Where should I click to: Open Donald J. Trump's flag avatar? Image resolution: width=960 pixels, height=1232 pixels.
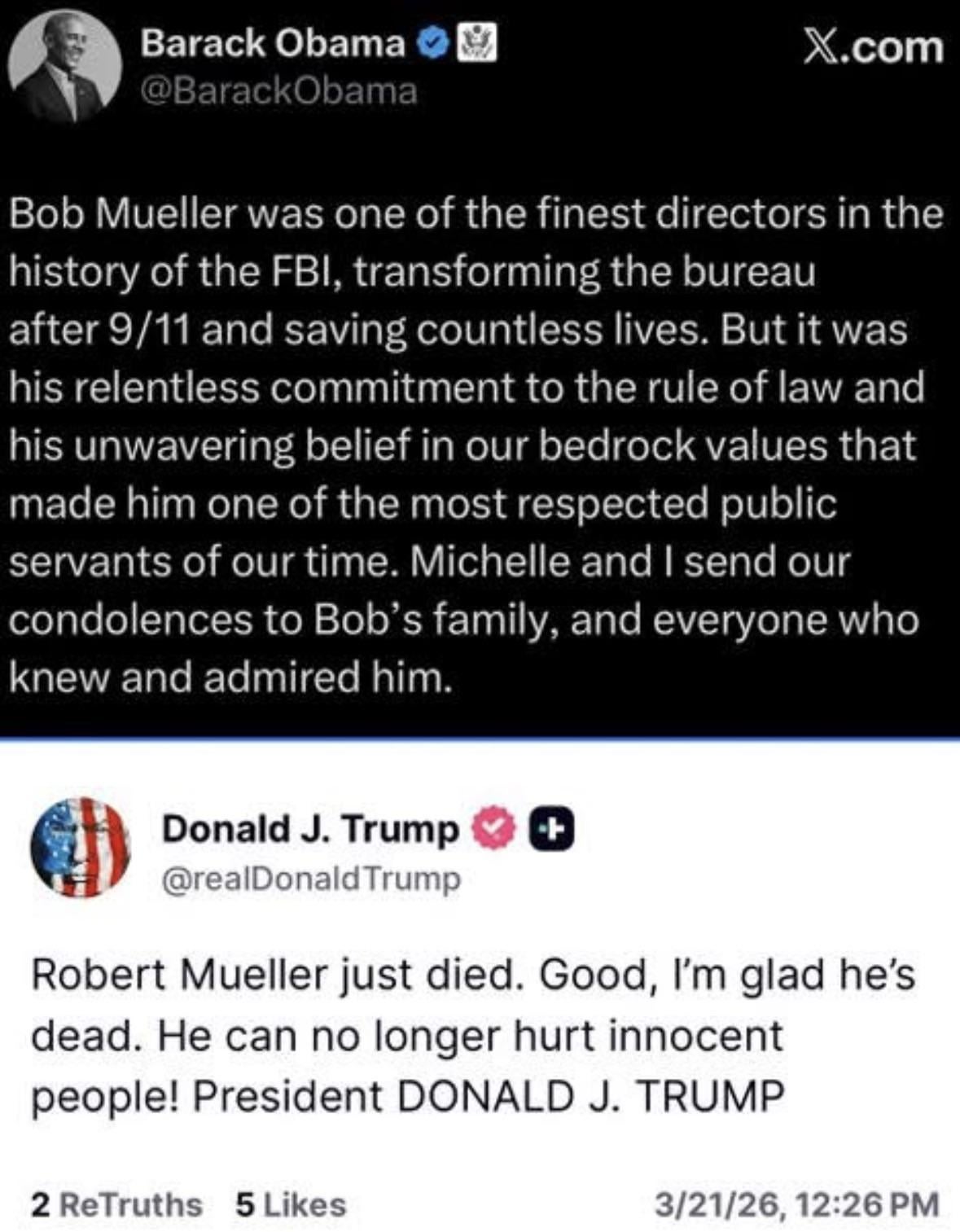point(80,847)
